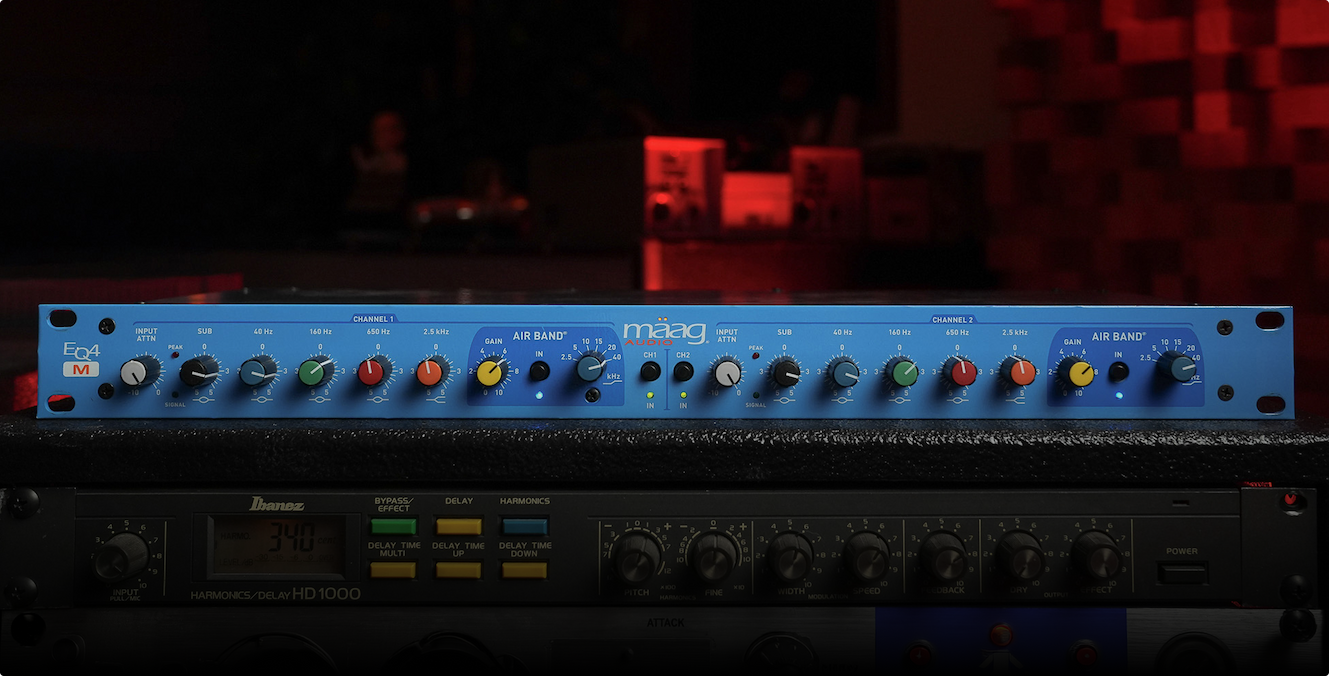Image resolution: width=1329 pixels, height=676 pixels.
Task: Click Channel 1 160 Hz green knob
Action: point(315,372)
